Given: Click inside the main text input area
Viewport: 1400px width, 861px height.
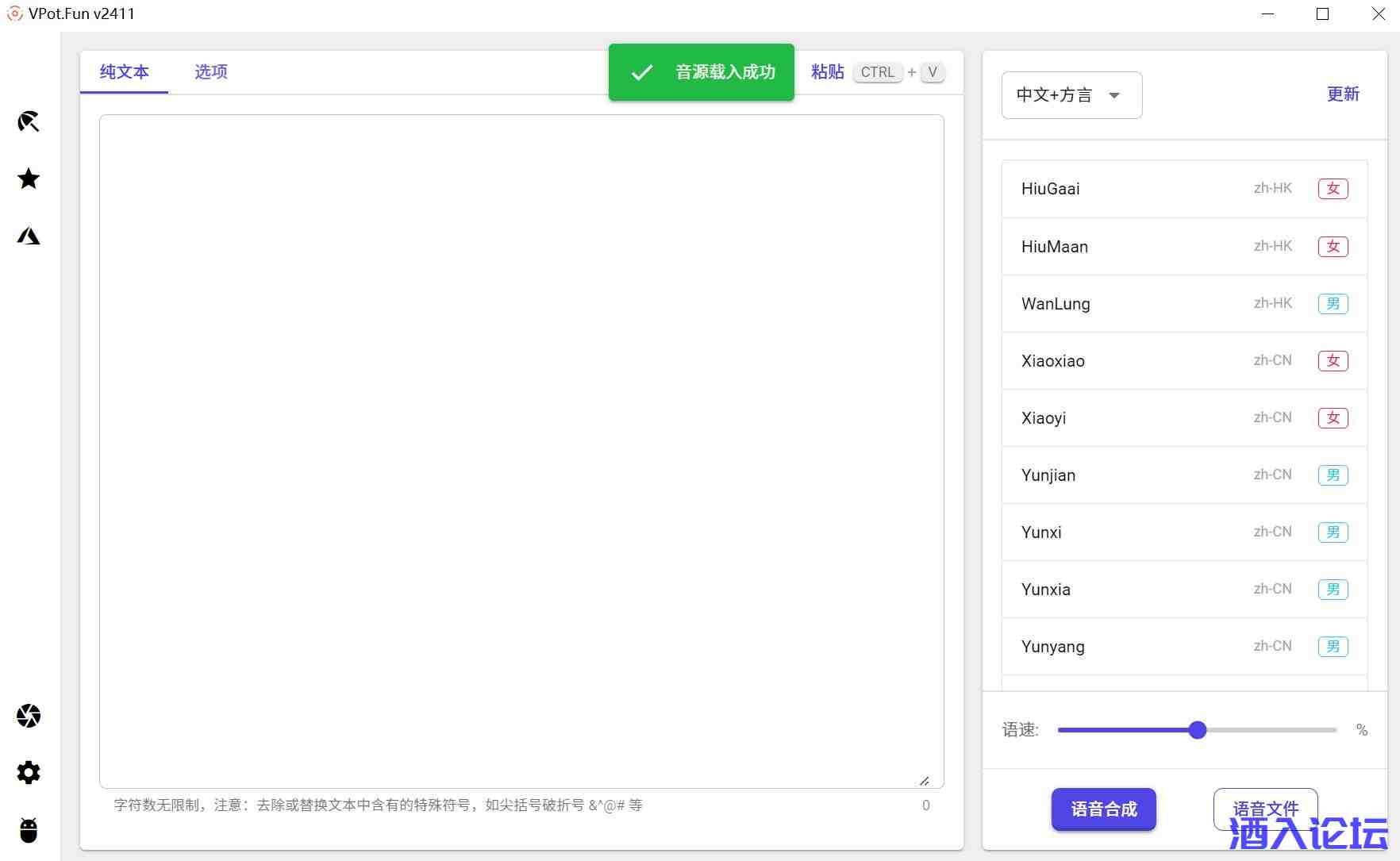Looking at the screenshot, I should pos(521,451).
